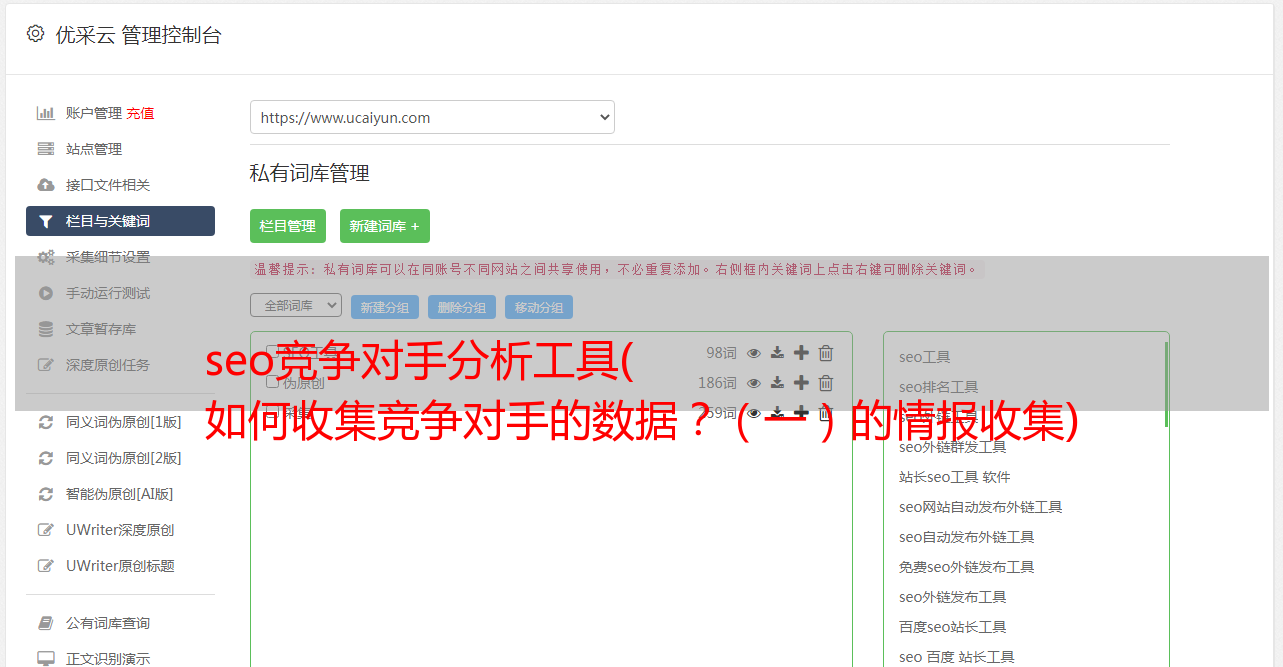Click the red 充值 recharge link
1283x667 pixels.
tap(140, 113)
